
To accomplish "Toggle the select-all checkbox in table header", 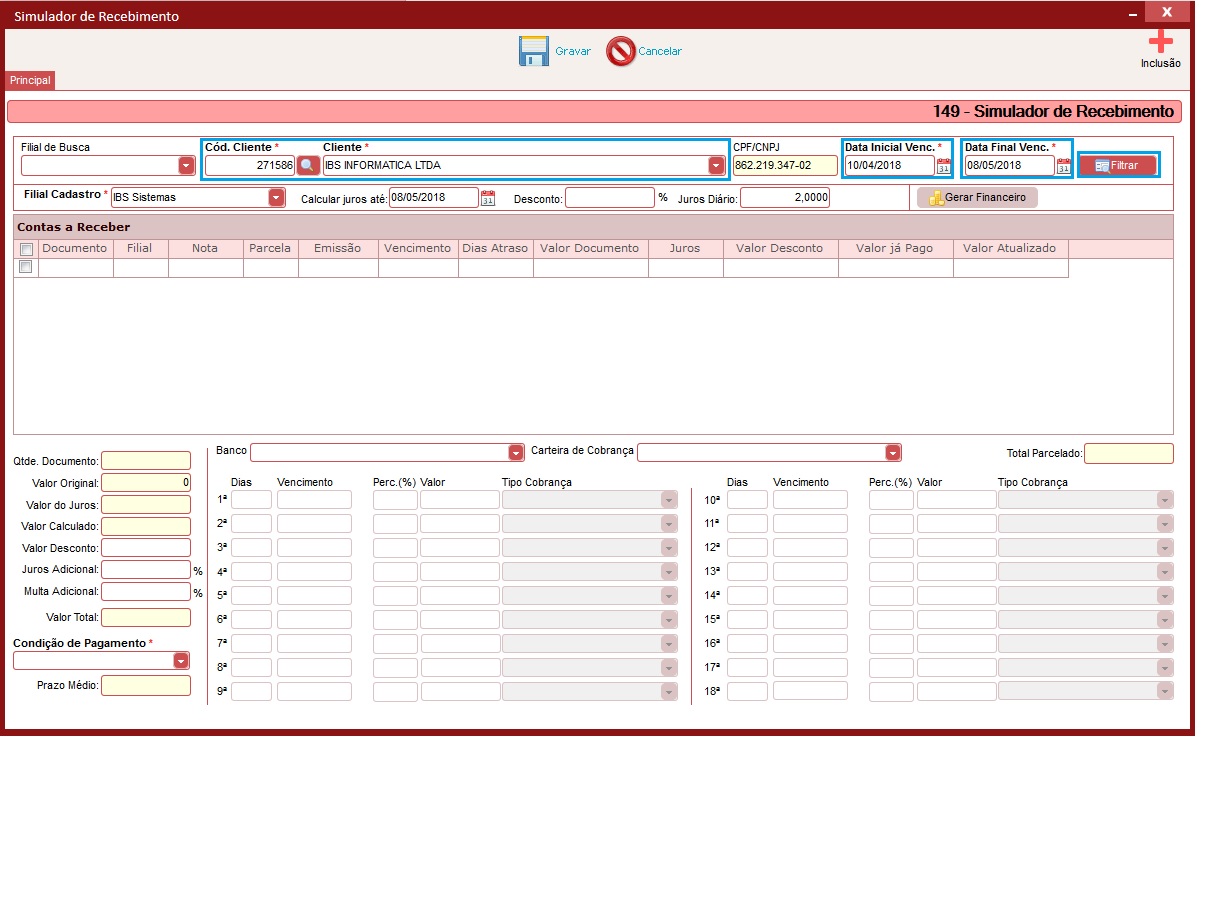I will pyautogui.click(x=26, y=249).
